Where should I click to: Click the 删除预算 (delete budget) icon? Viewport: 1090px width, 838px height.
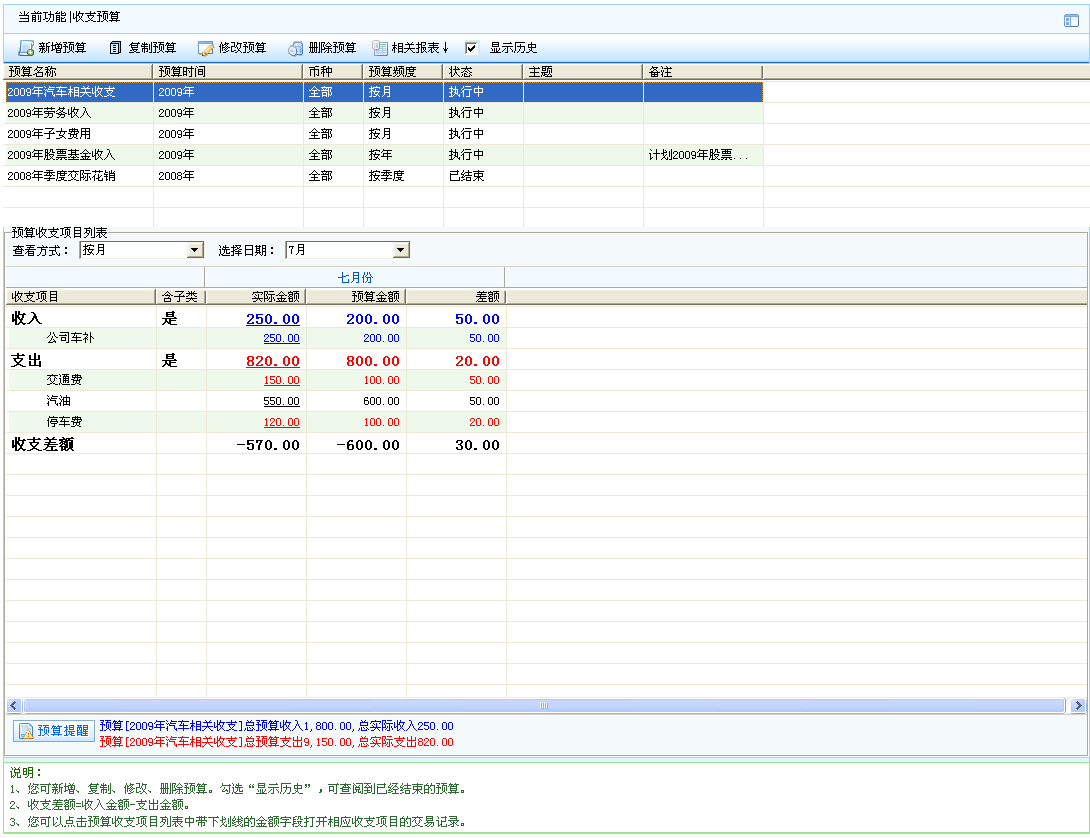[x=296, y=48]
